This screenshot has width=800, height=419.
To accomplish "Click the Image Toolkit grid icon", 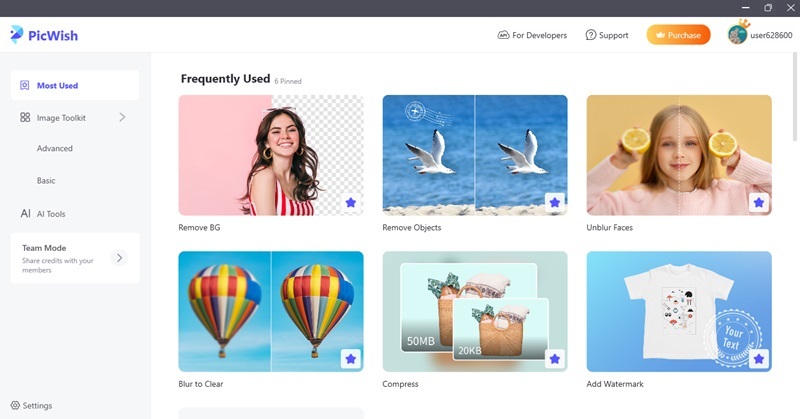I will pos(25,117).
